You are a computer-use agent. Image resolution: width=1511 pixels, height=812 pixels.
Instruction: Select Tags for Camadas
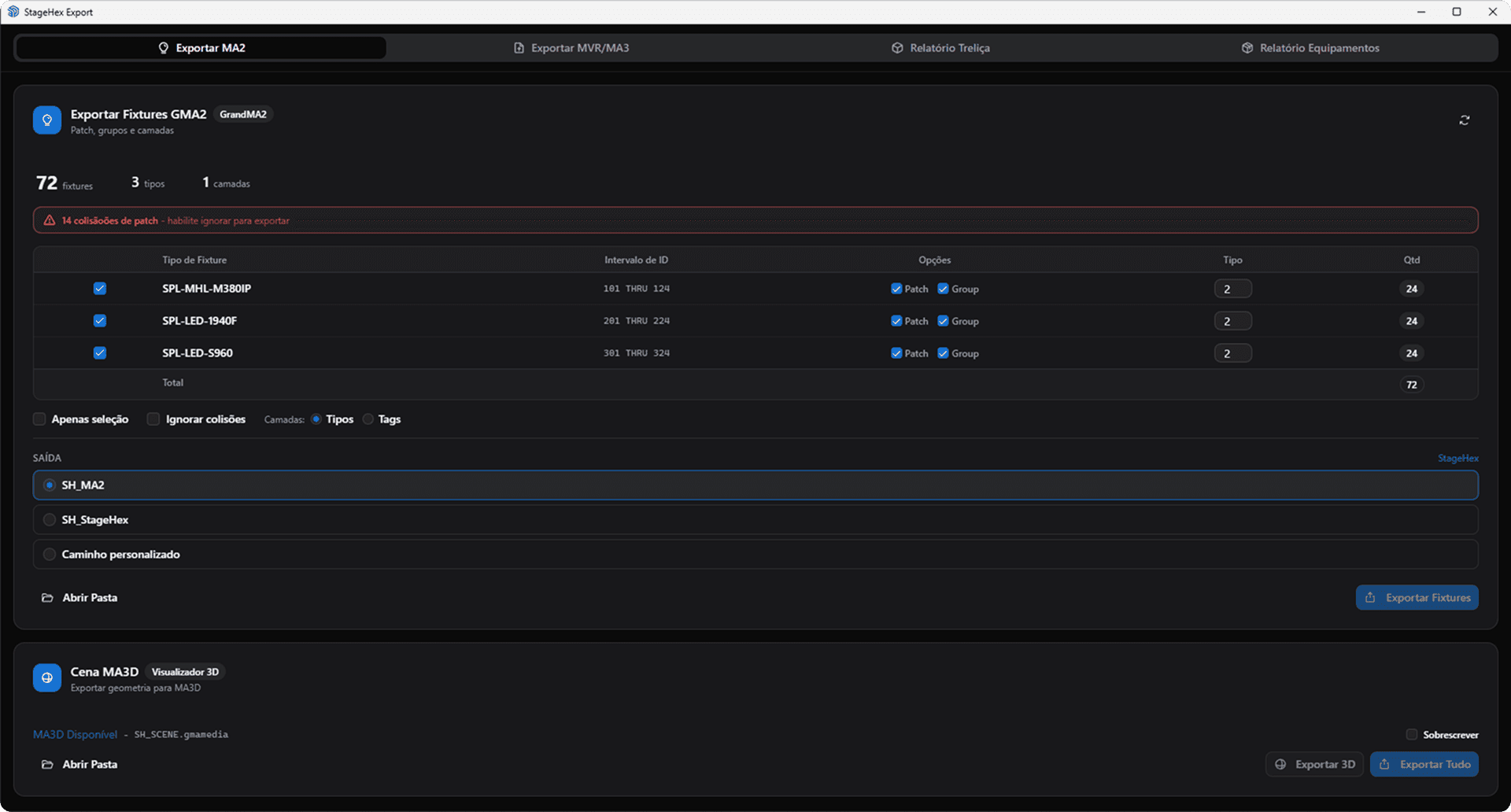[x=368, y=419]
